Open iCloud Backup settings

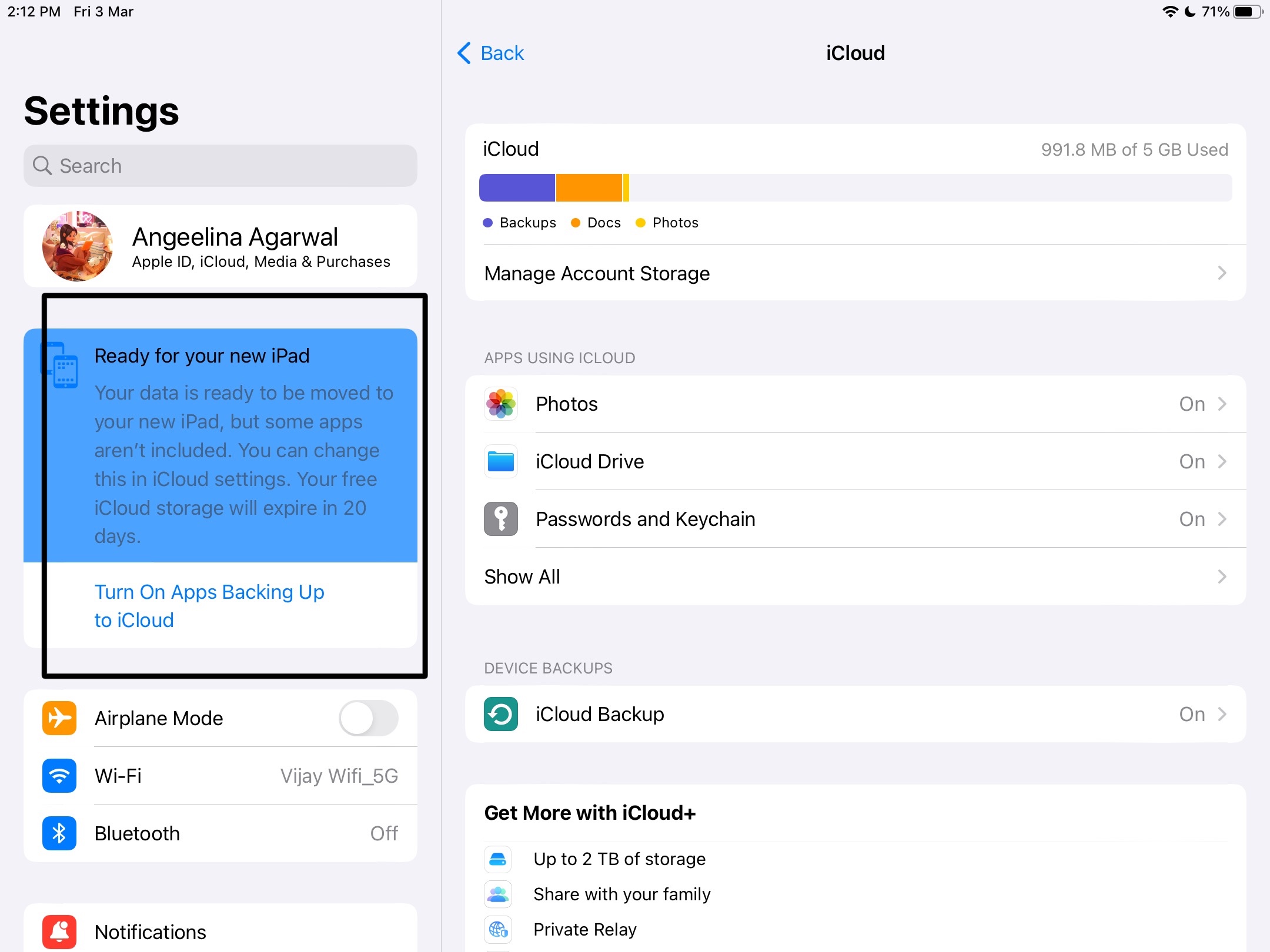point(856,714)
